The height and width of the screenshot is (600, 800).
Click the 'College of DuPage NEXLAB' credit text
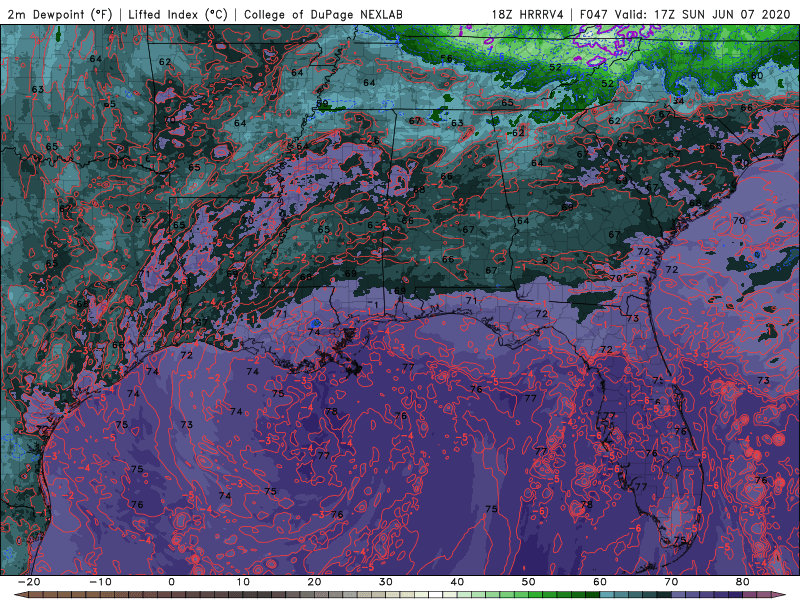click(323, 14)
